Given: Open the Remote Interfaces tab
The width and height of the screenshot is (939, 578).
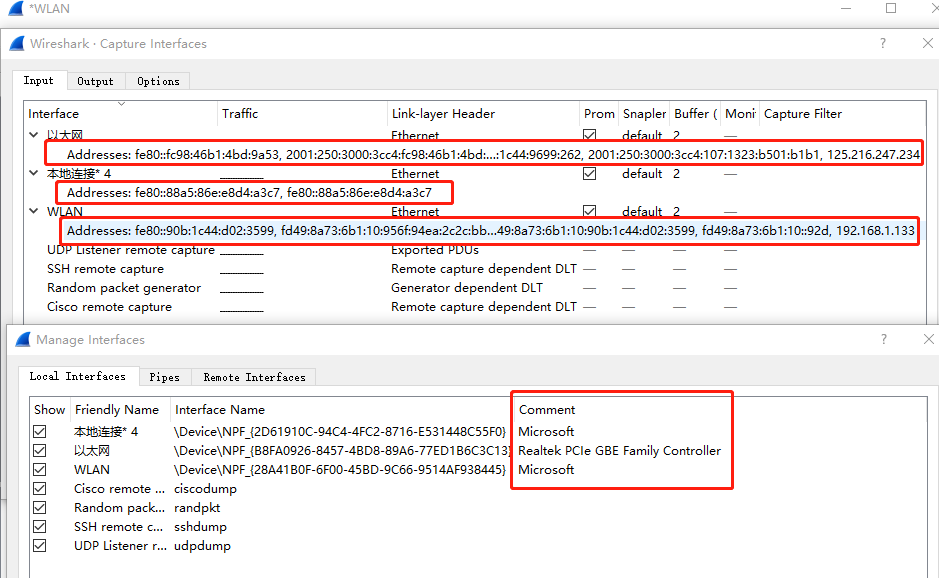Looking at the screenshot, I should [255, 377].
